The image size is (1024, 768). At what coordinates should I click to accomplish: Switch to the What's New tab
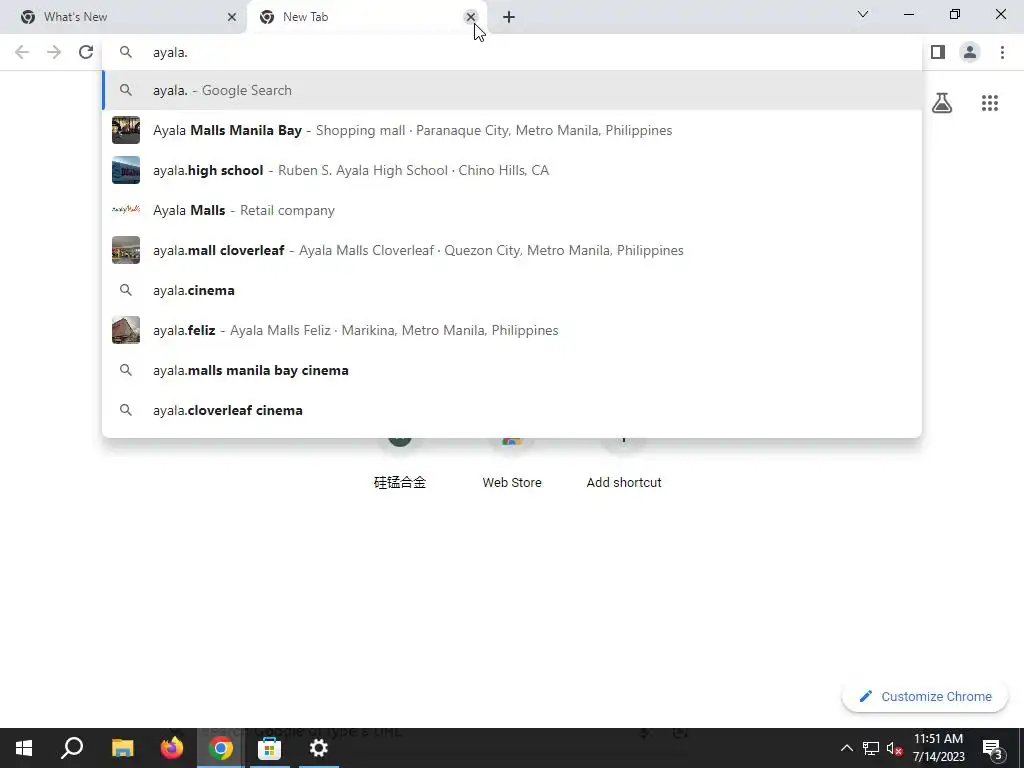click(124, 17)
